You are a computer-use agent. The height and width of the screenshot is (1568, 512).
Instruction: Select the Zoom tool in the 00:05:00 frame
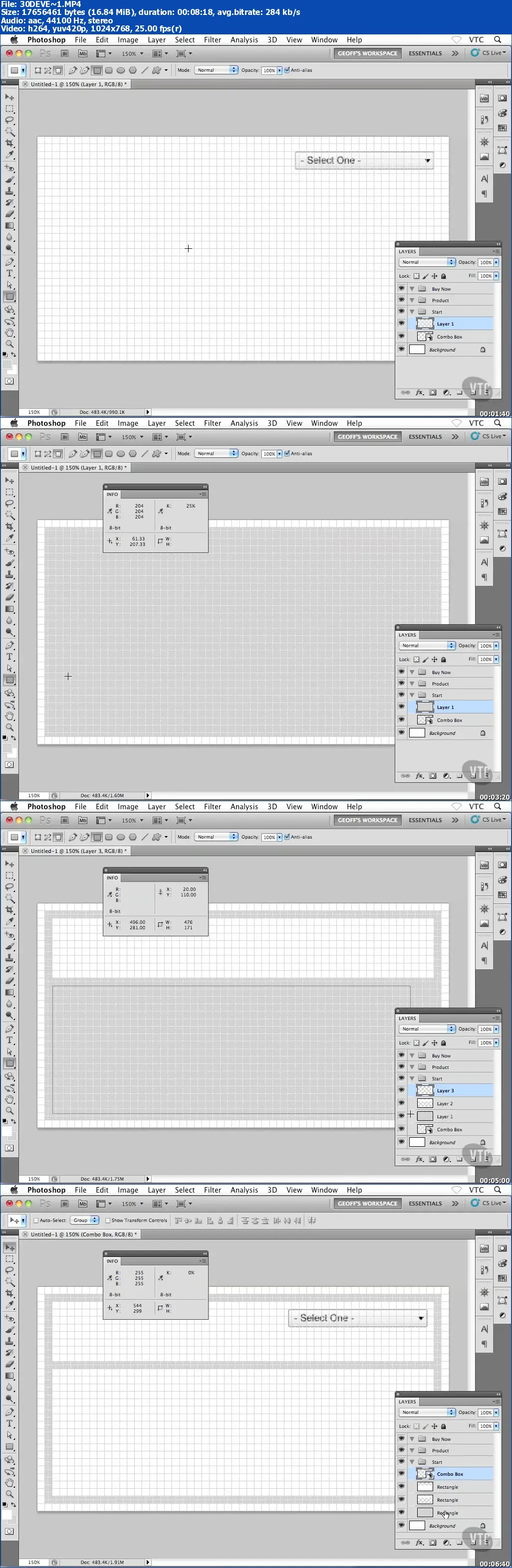coord(9,1111)
